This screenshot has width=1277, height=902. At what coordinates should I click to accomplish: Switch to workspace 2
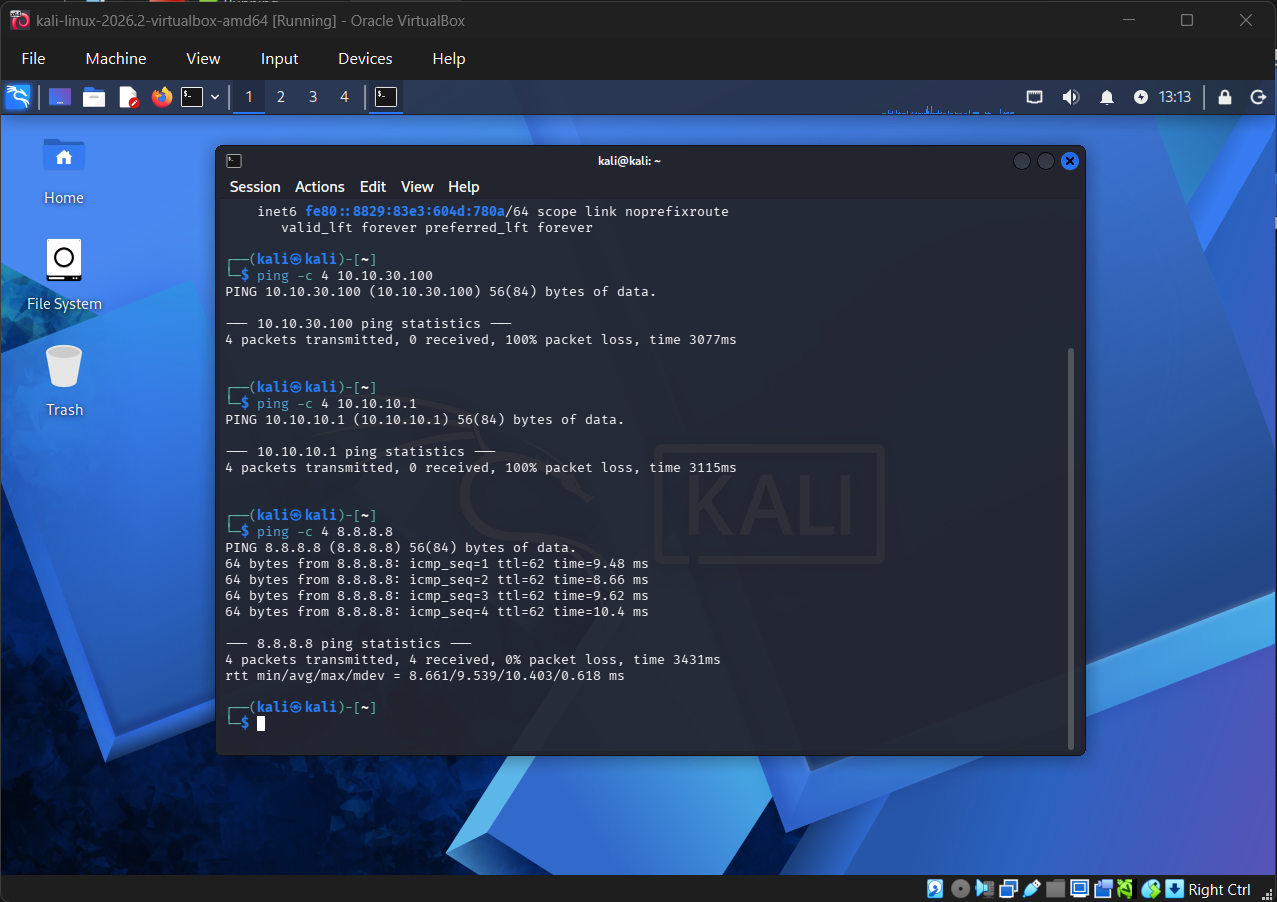[281, 97]
